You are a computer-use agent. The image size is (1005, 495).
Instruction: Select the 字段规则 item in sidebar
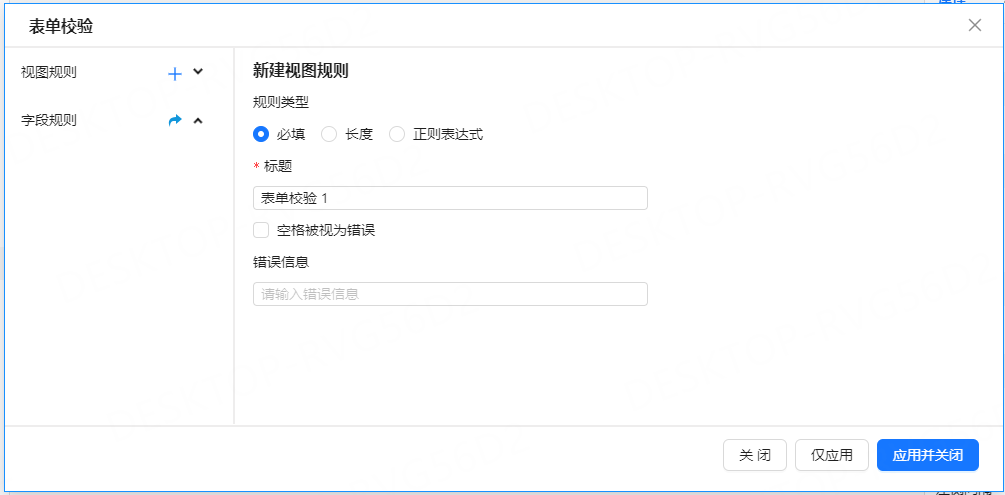tap(49, 121)
